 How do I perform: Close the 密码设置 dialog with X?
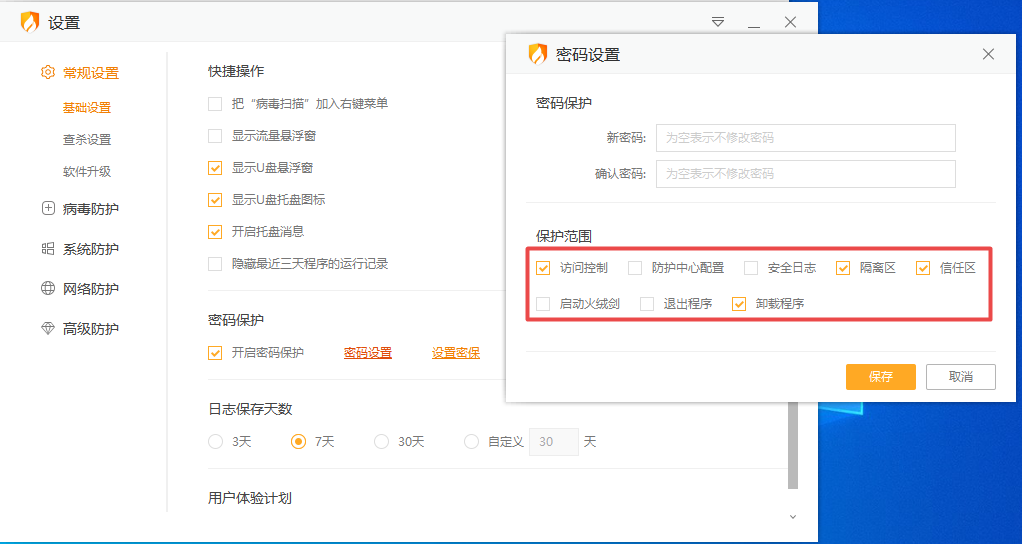988,55
